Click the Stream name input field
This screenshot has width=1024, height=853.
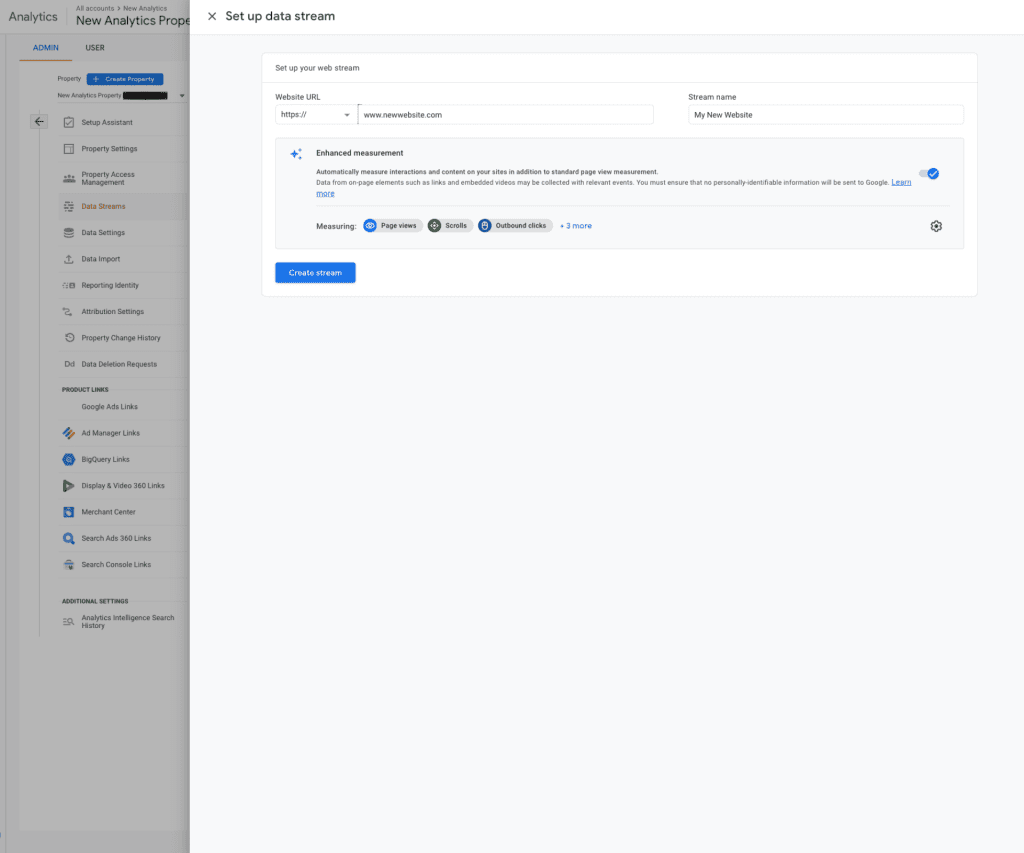point(824,114)
